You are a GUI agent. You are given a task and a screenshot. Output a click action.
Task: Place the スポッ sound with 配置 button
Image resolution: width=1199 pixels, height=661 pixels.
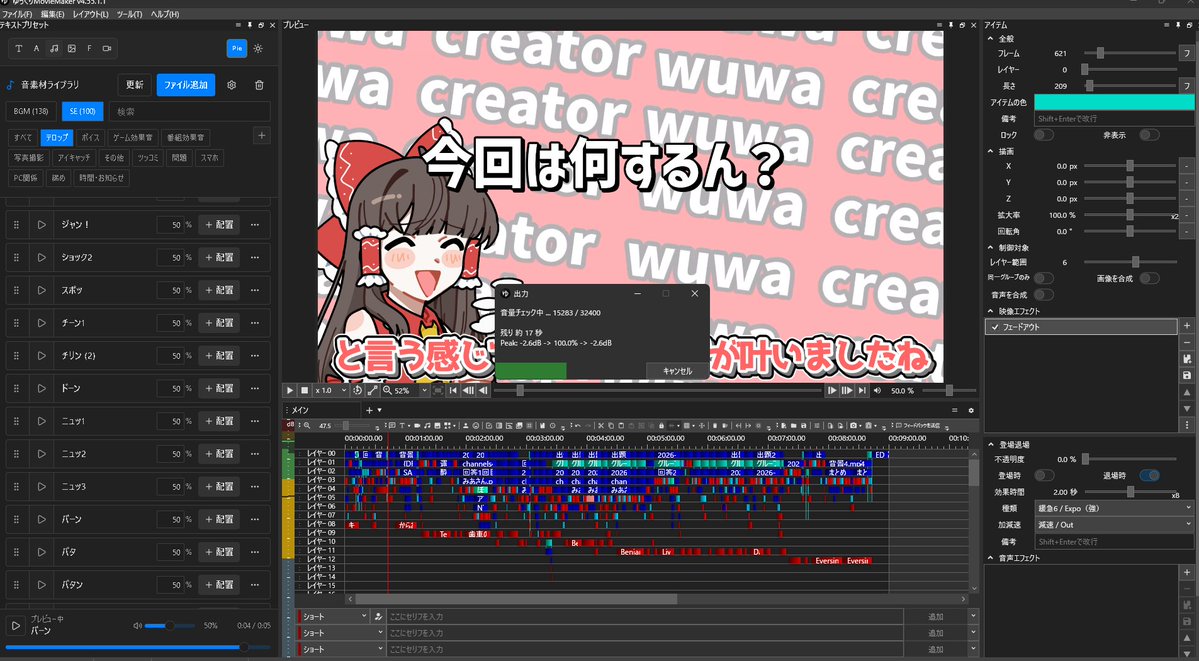click(x=219, y=291)
